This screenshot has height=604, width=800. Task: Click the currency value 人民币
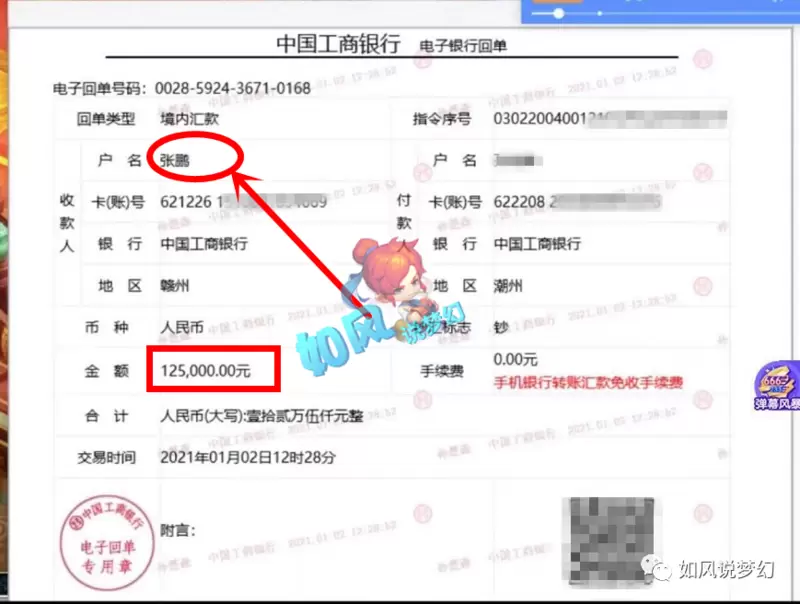182,327
